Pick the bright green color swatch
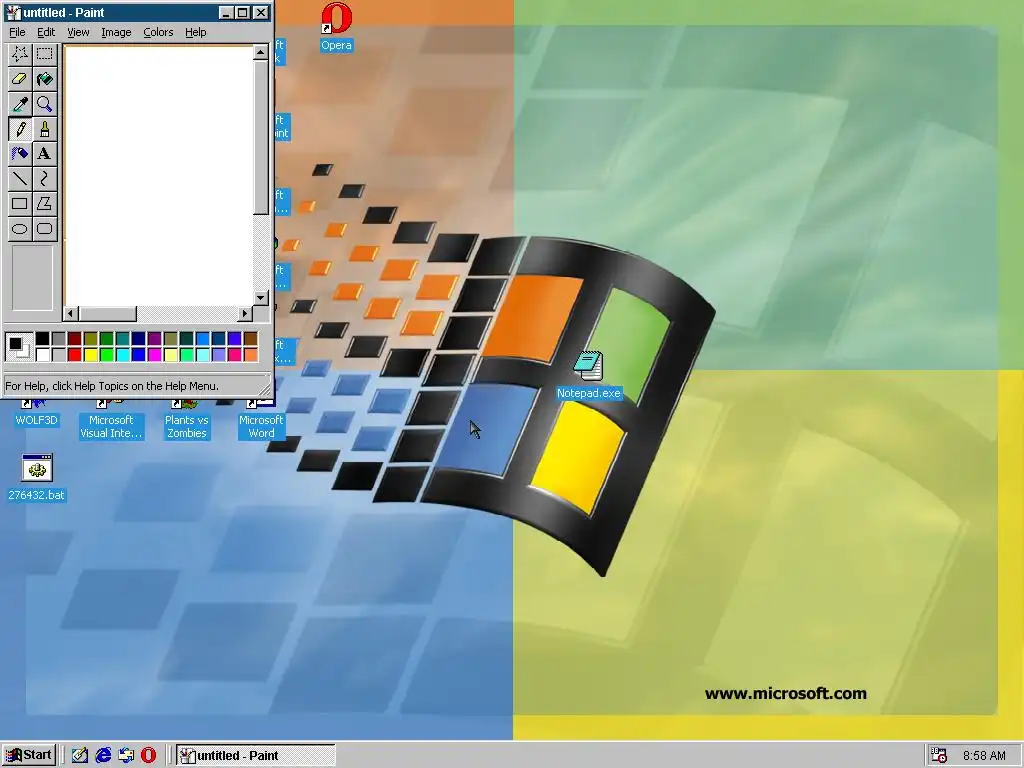Screen dimensions: 1024x768 [x=106, y=355]
